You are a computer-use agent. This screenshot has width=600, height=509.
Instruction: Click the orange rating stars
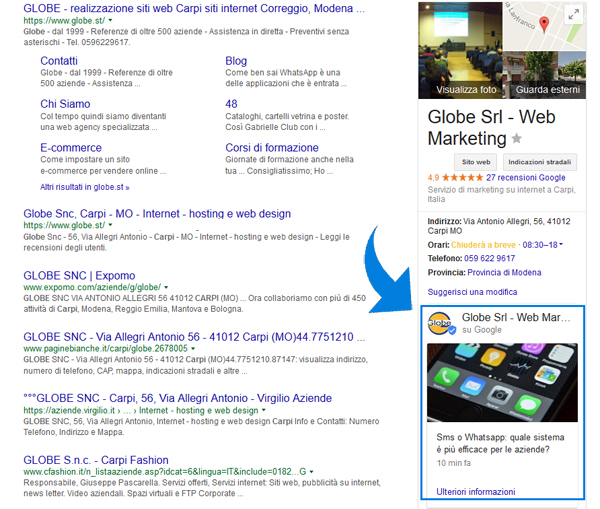(x=462, y=178)
